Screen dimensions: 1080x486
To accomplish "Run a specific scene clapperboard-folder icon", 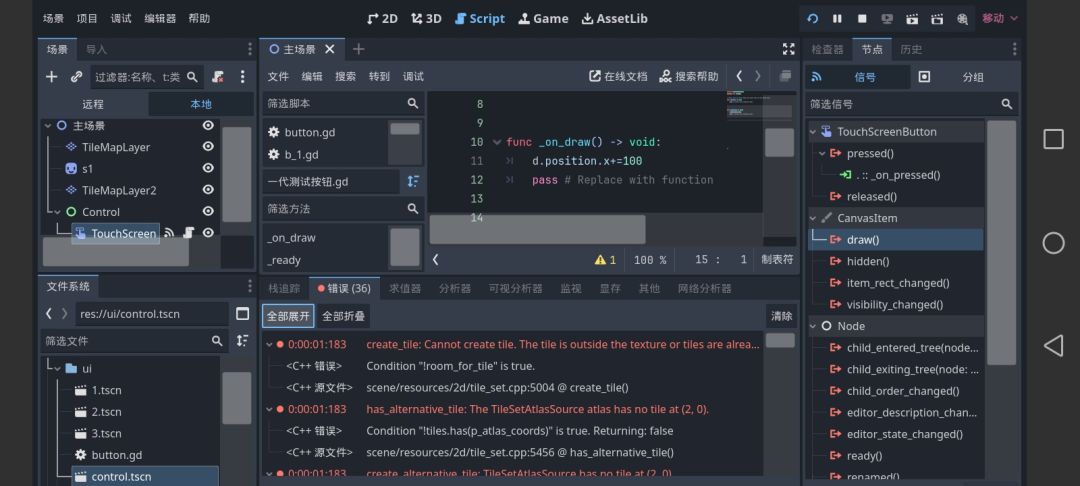I will [937, 19].
